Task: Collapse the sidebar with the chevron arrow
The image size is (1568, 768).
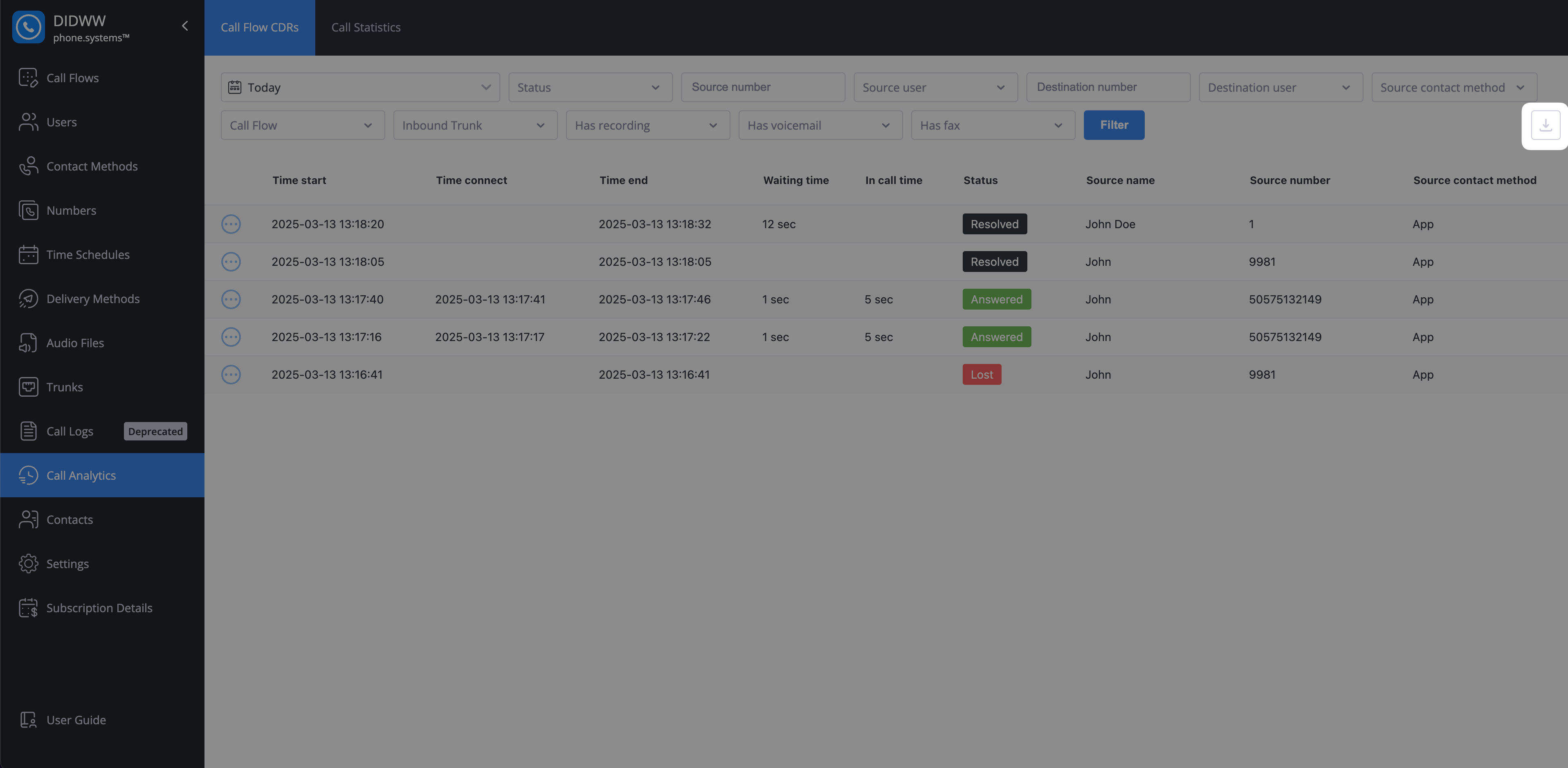Action: point(185,26)
